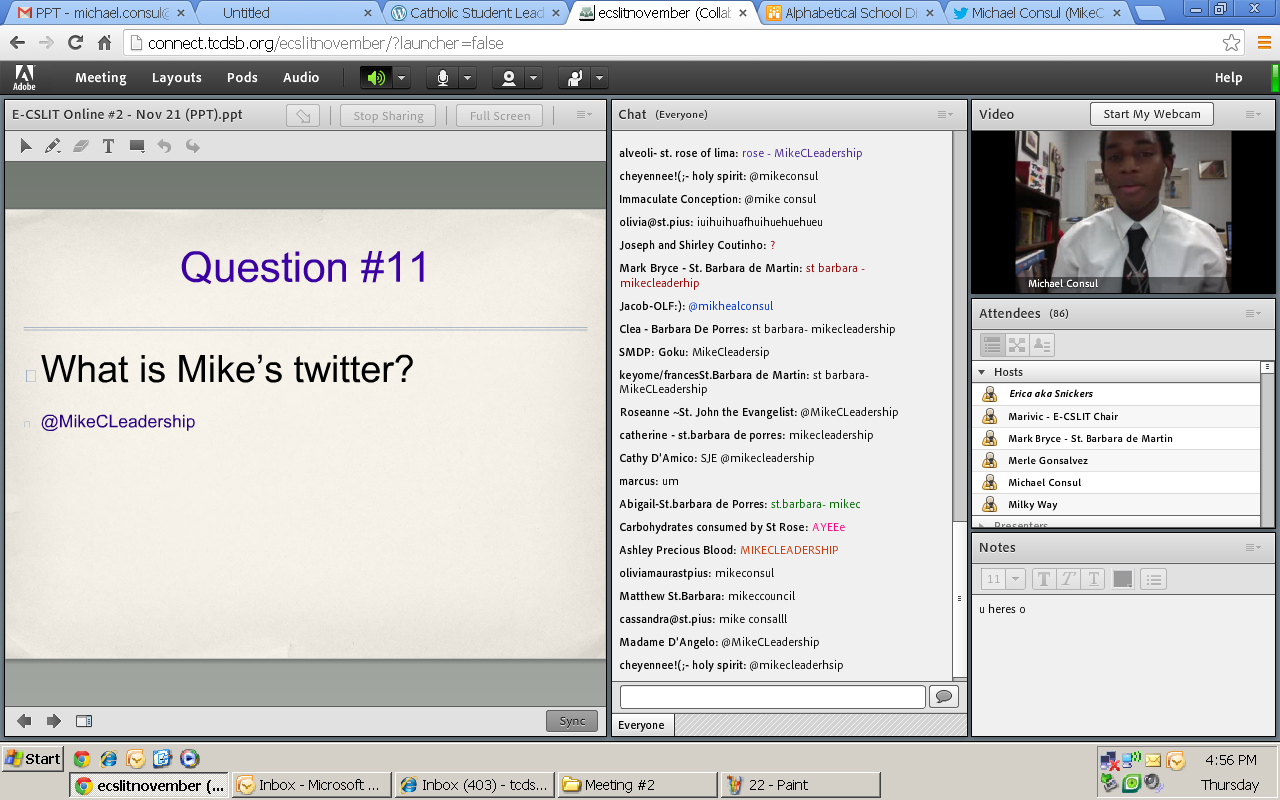
Task: Mute the green speaker audio
Action: click(376, 78)
